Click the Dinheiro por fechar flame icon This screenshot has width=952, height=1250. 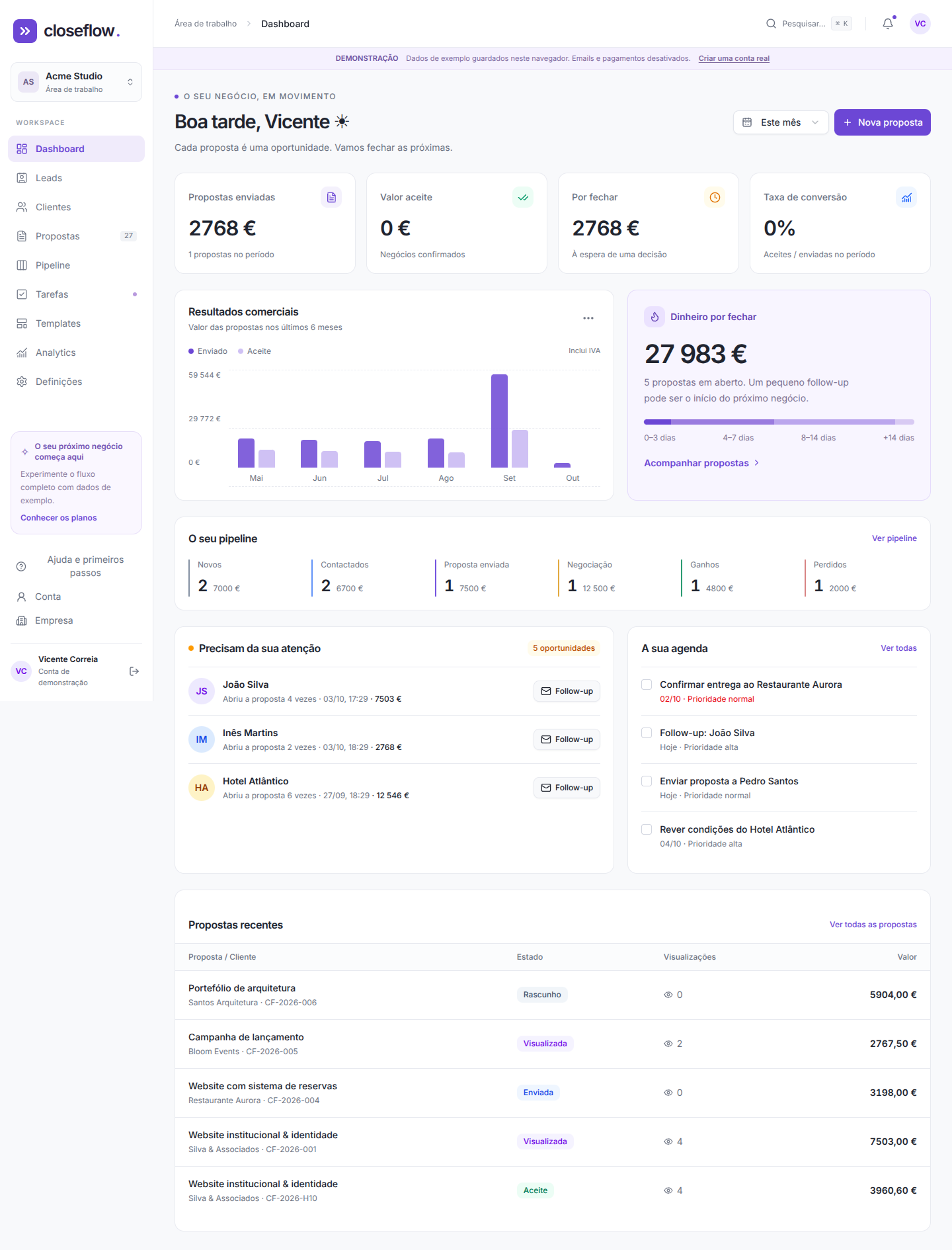(x=654, y=317)
